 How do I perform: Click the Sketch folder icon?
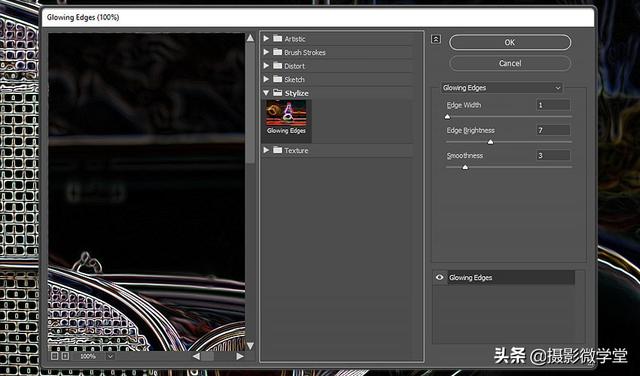(x=278, y=79)
